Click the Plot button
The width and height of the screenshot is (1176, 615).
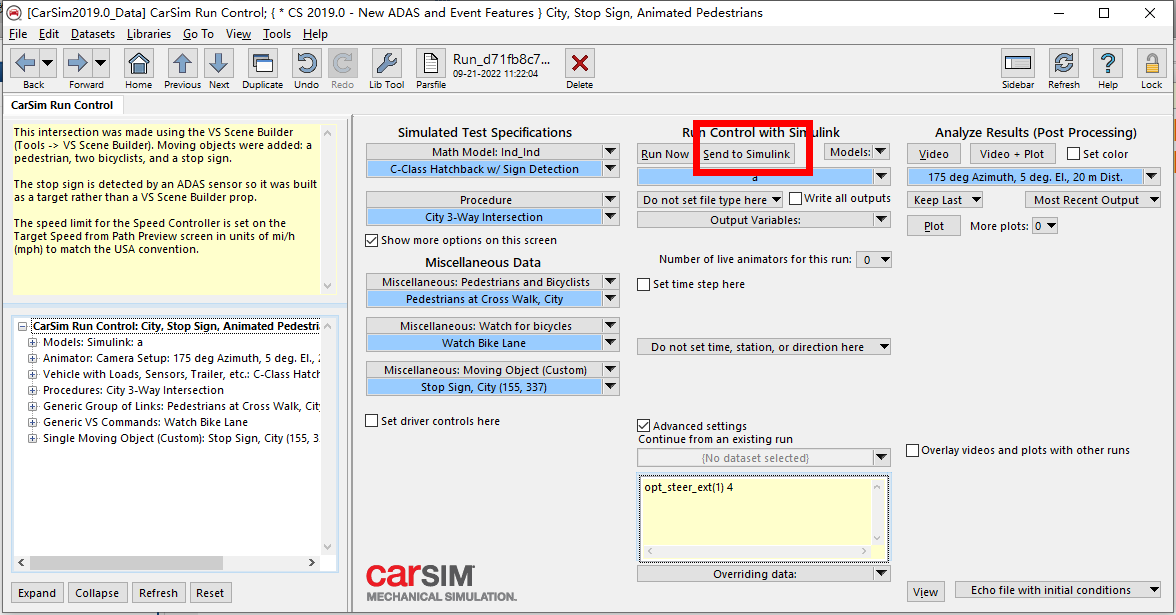(x=934, y=226)
